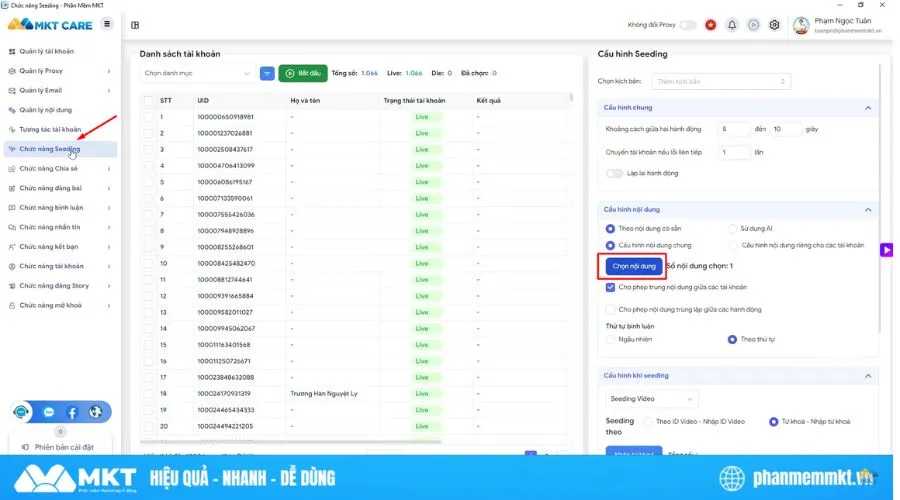
Task: Click the support headset icon
Action: (21, 412)
